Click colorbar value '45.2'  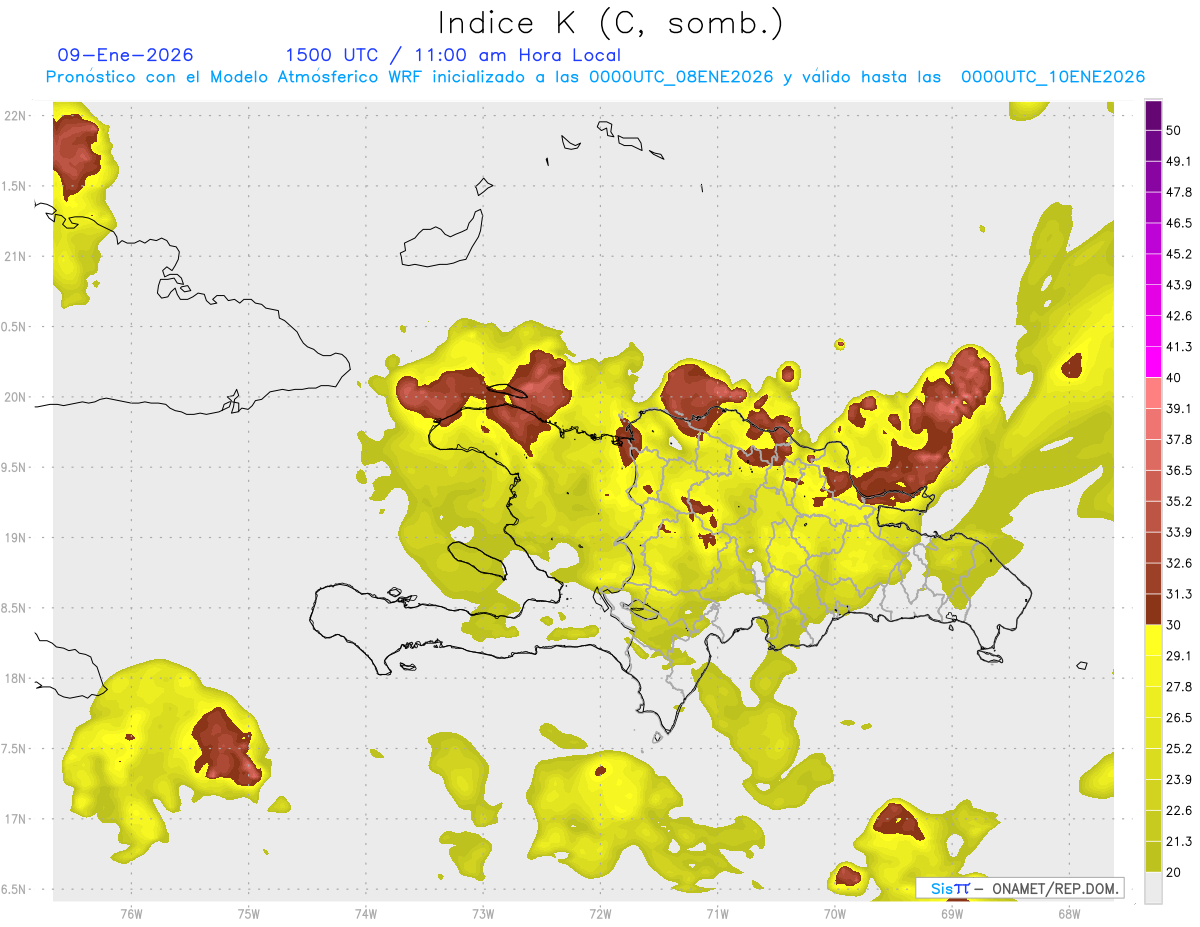coord(1179,254)
